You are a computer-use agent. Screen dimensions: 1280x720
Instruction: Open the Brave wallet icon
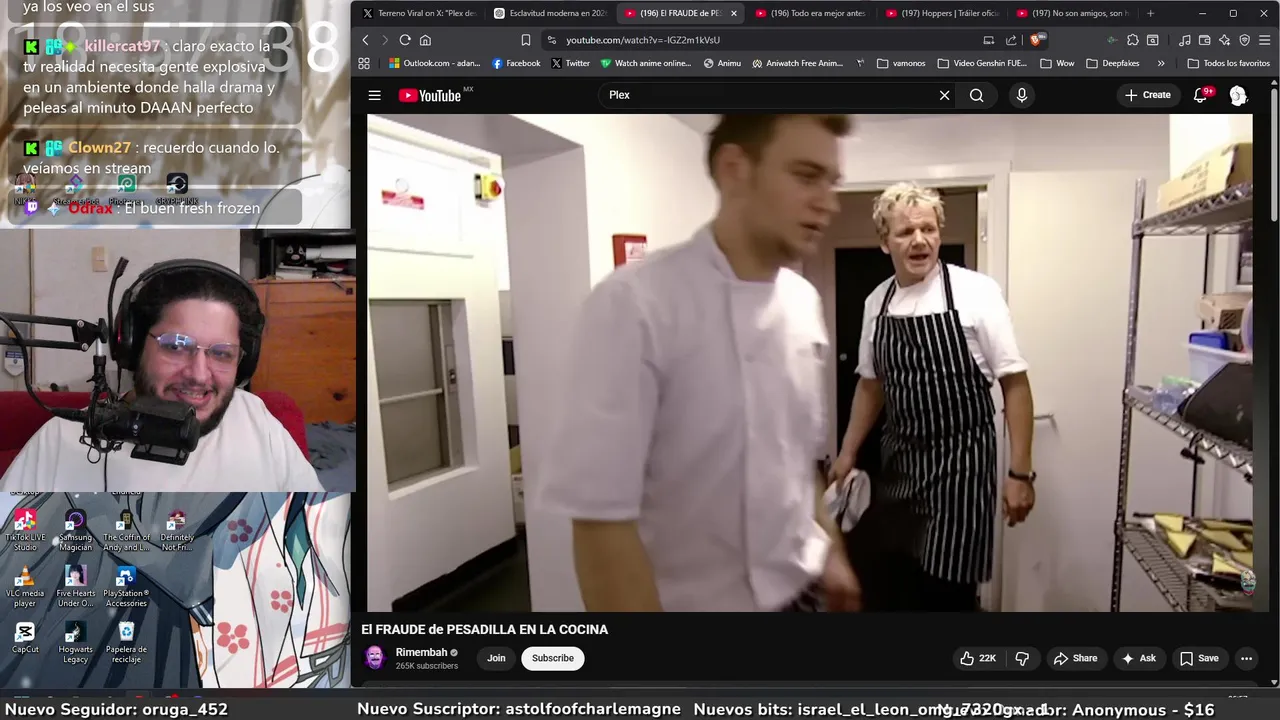[x=1204, y=40]
